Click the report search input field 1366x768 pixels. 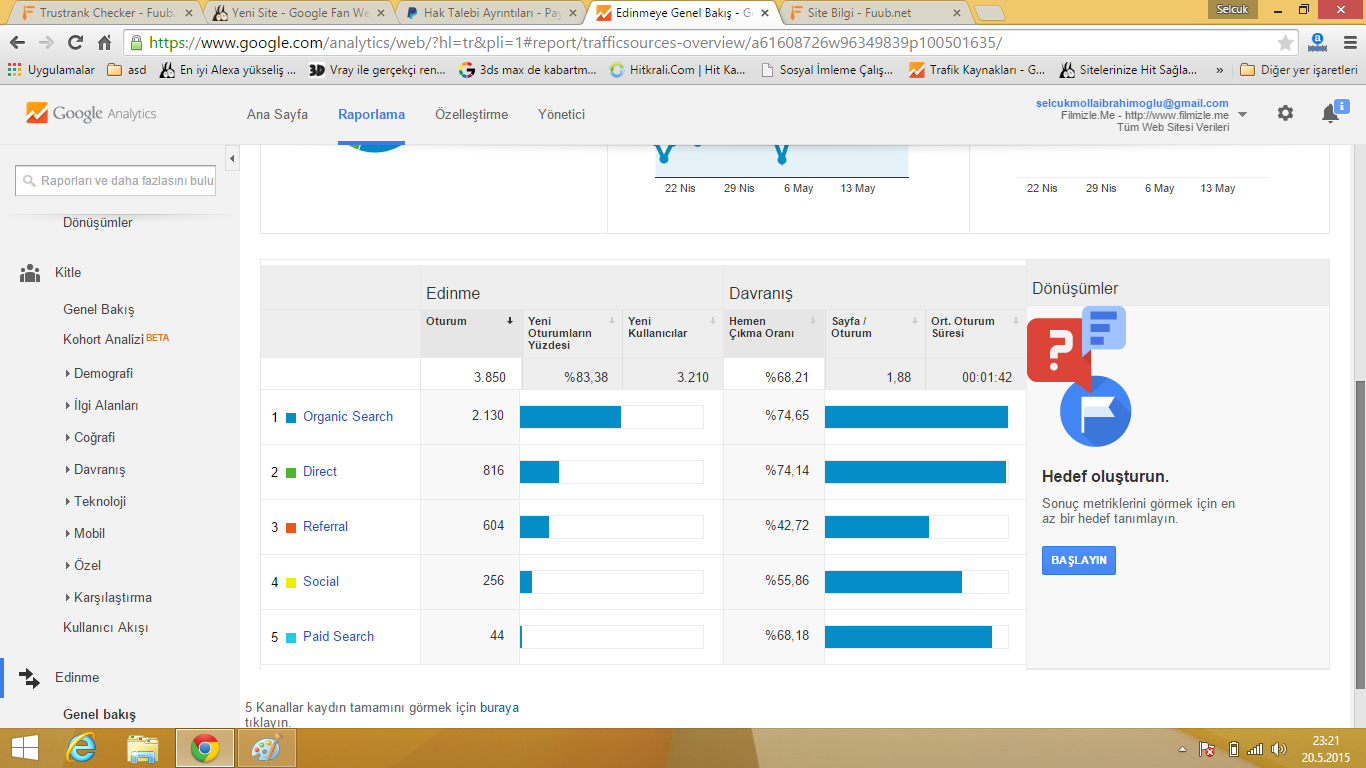(116, 181)
